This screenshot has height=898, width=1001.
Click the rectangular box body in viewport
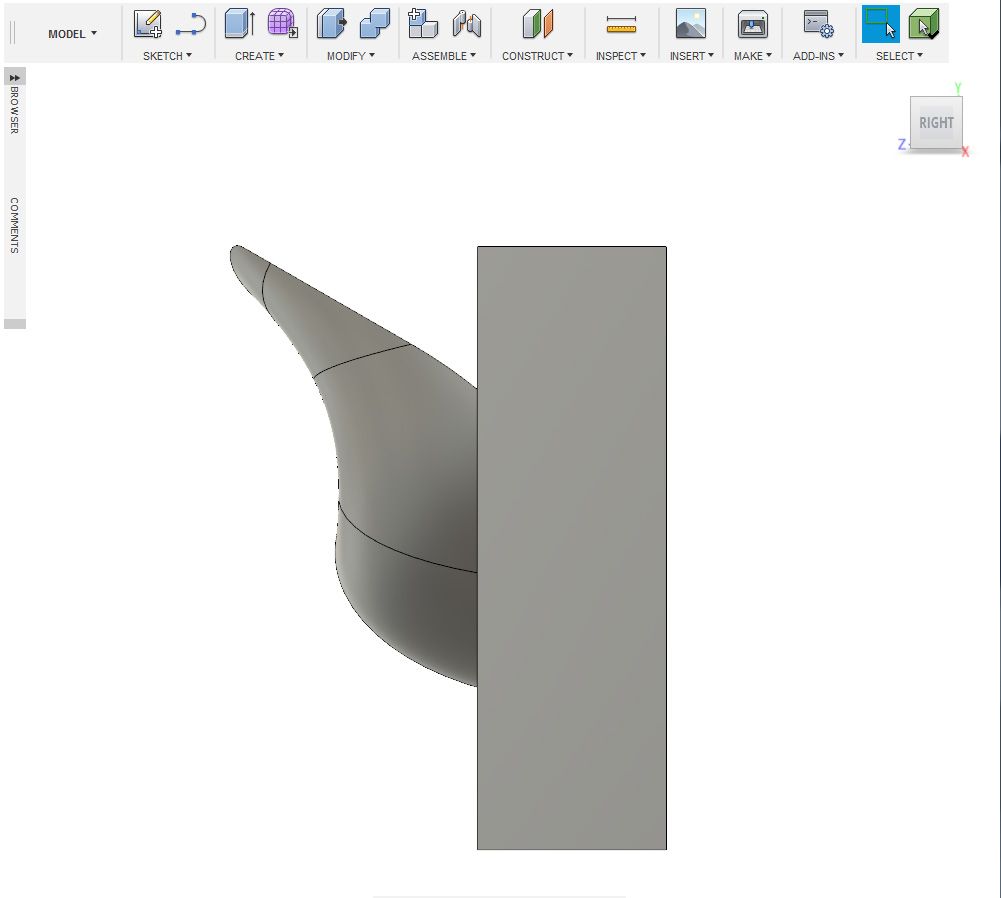(x=572, y=548)
